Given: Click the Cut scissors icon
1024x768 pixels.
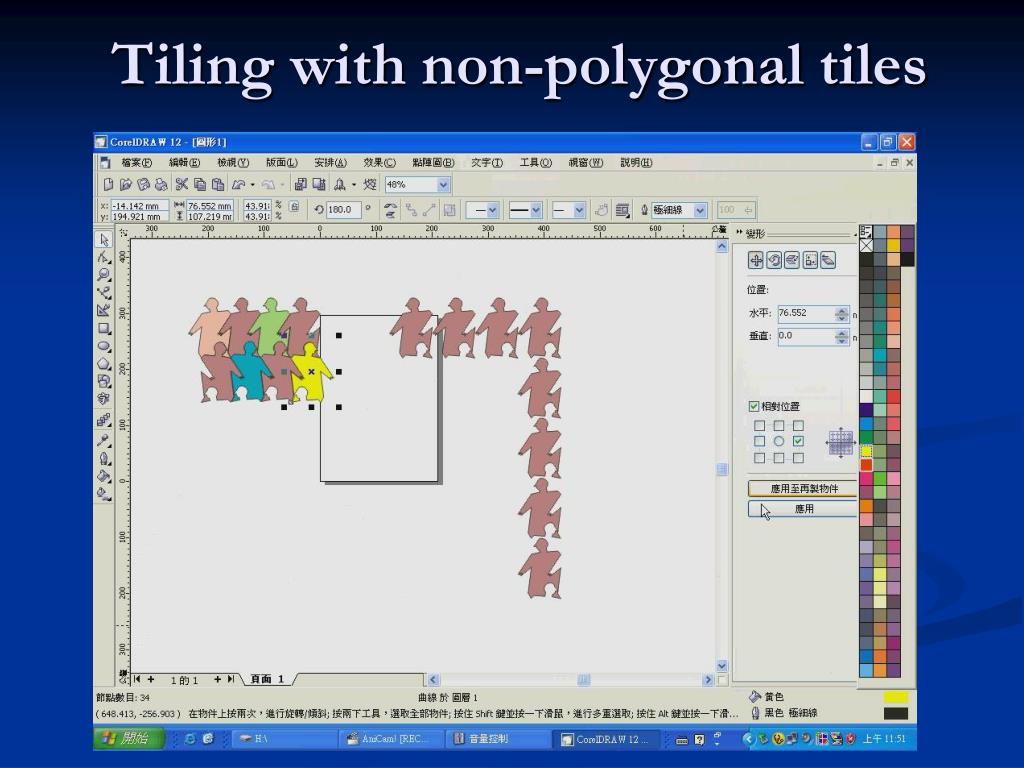Looking at the screenshot, I should [182, 185].
